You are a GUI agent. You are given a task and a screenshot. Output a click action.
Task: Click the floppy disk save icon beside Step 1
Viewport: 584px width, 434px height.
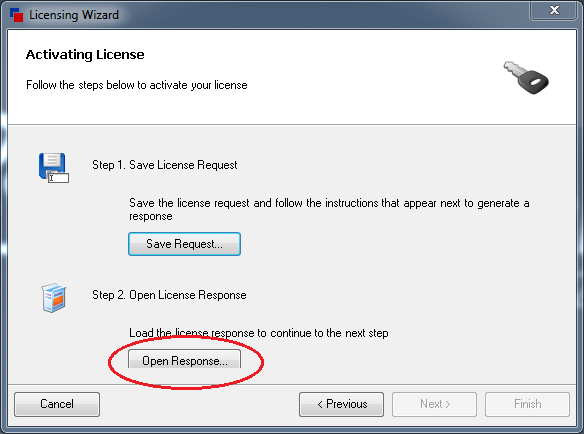(54, 168)
